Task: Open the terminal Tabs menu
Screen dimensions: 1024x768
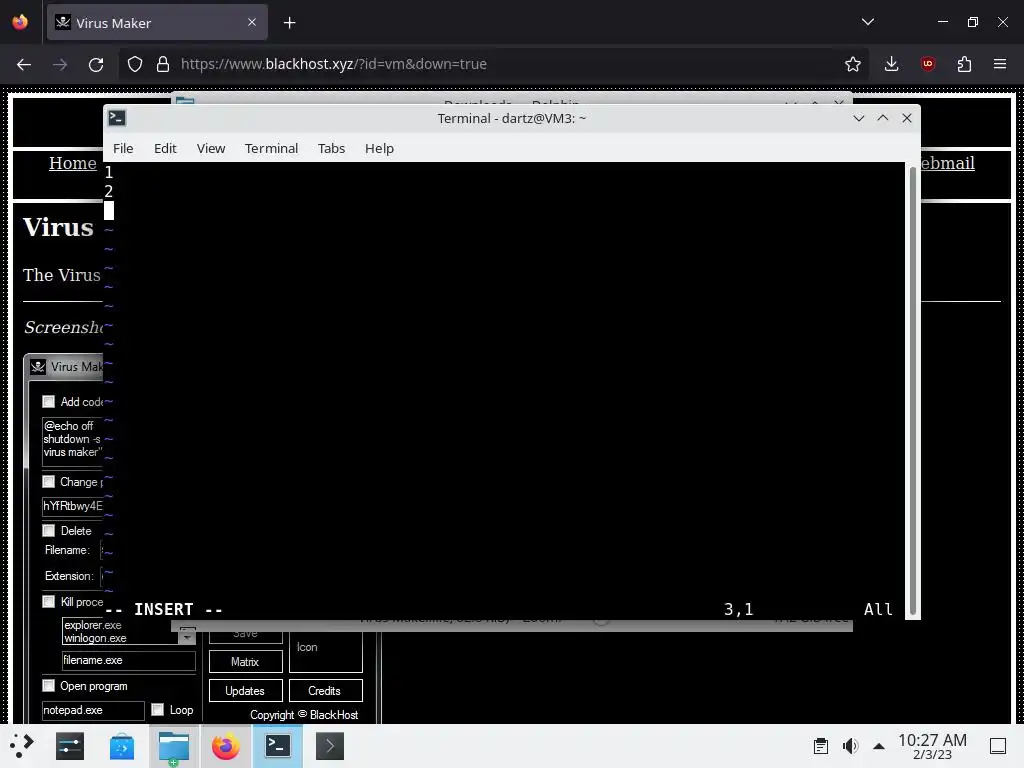Action: (x=331, y=148)
